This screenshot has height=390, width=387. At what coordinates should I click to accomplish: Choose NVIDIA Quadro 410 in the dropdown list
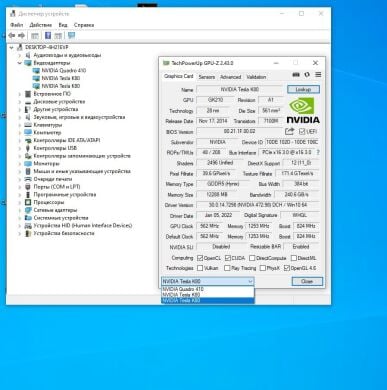pyautogui.click(x=208, y=289)
